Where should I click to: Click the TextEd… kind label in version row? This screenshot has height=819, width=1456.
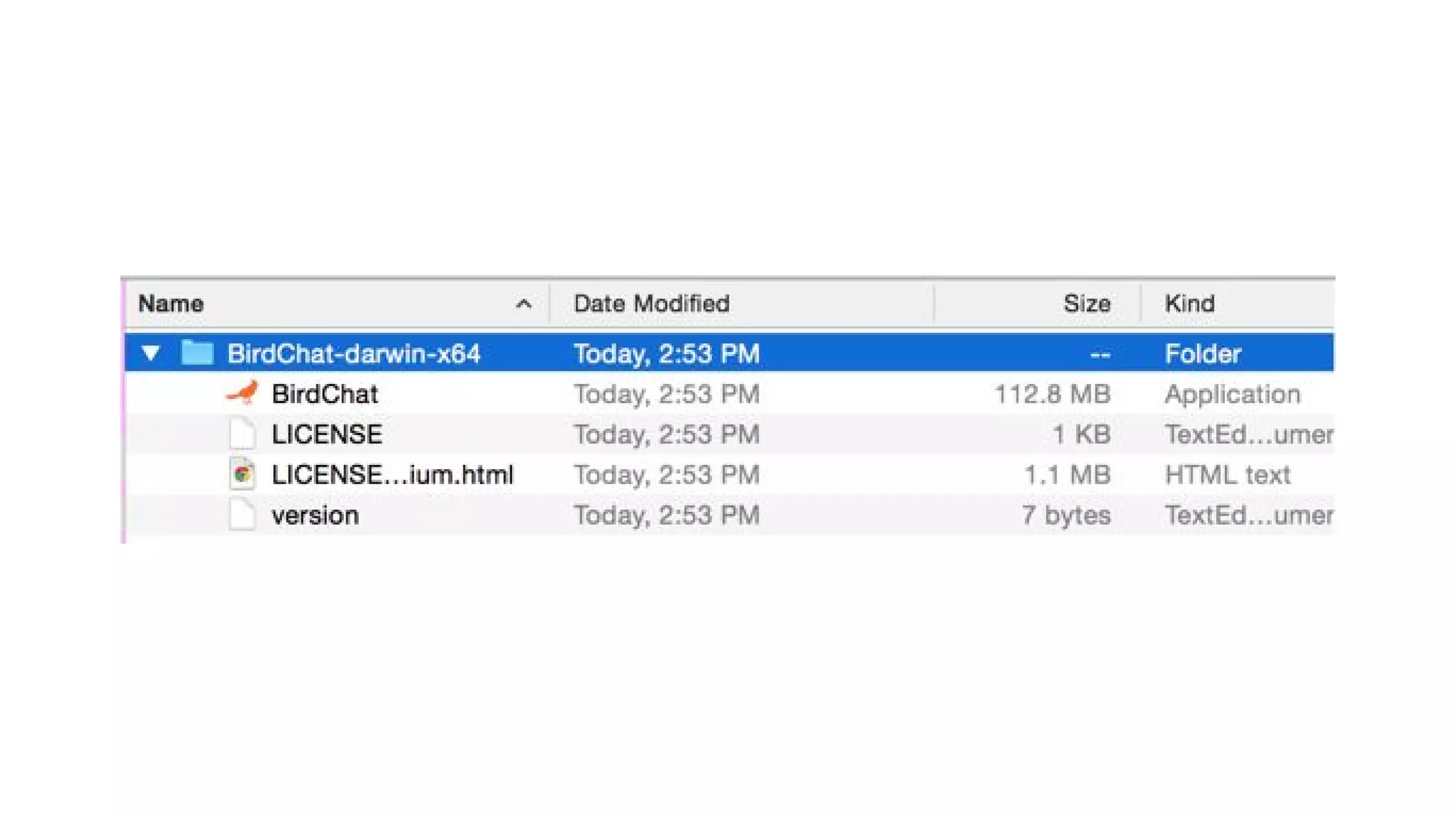pos(1249,515)
